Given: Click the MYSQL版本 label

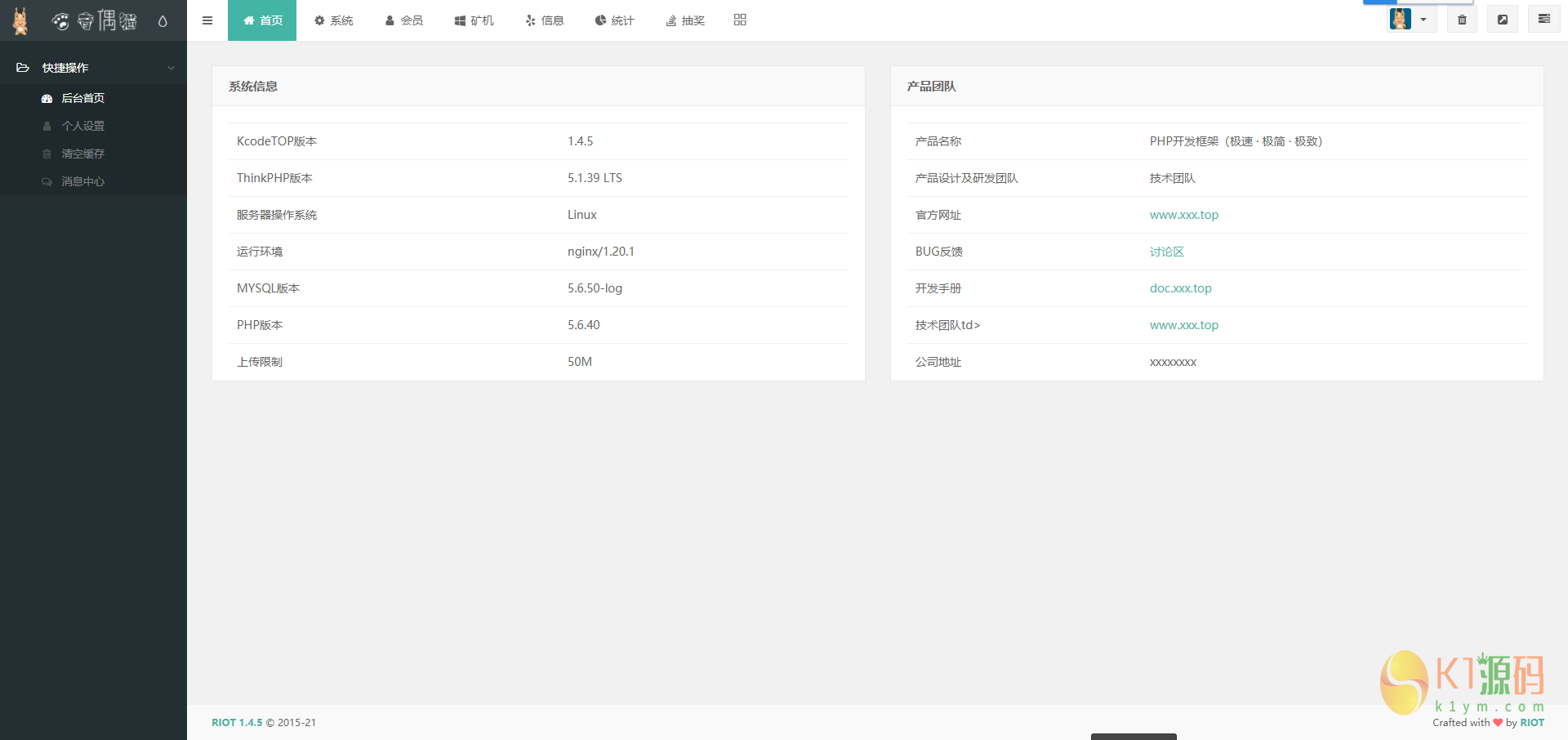Looking at the screenshot, I should pos(268,288).
